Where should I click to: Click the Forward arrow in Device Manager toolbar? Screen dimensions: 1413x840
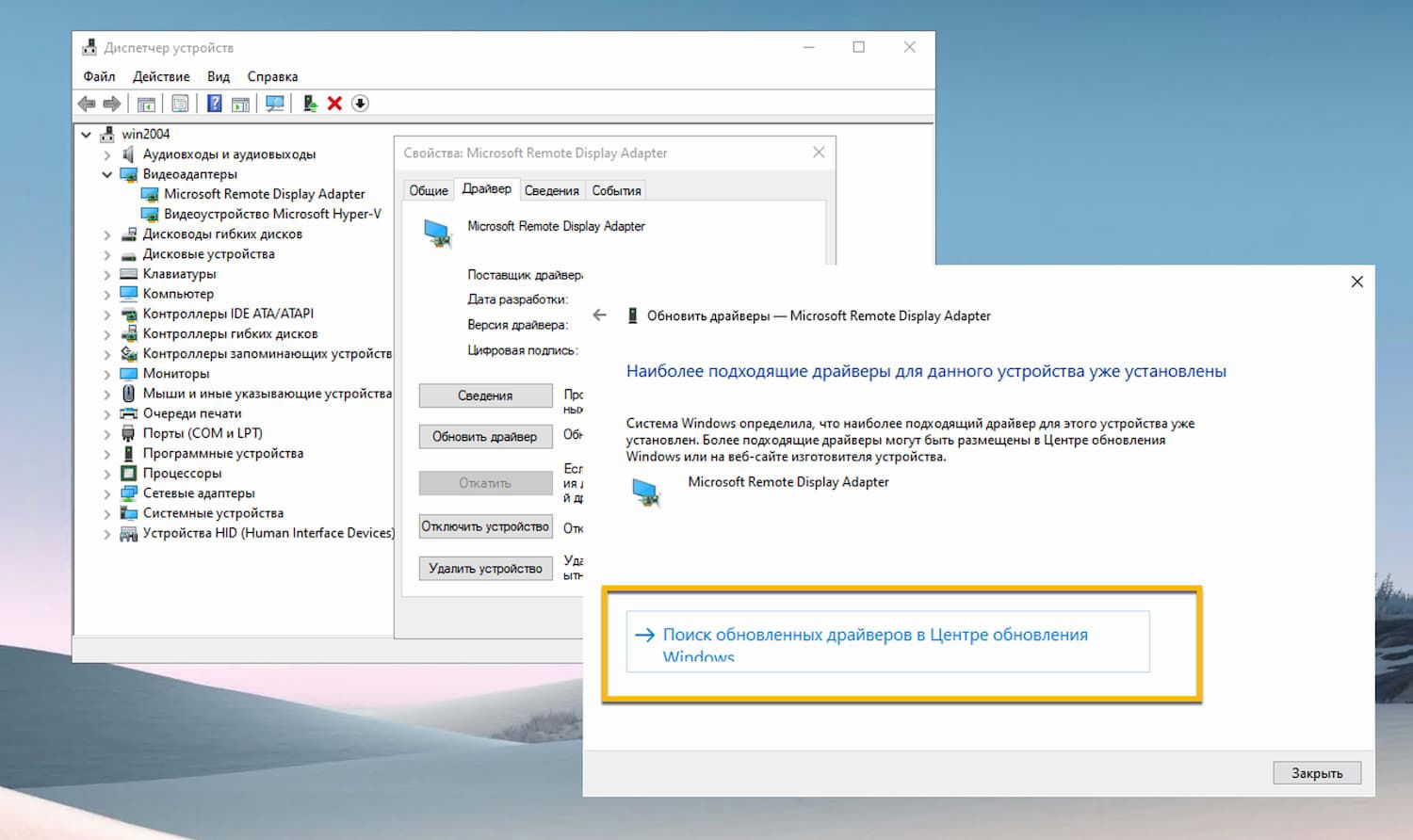tap(112, 104)
